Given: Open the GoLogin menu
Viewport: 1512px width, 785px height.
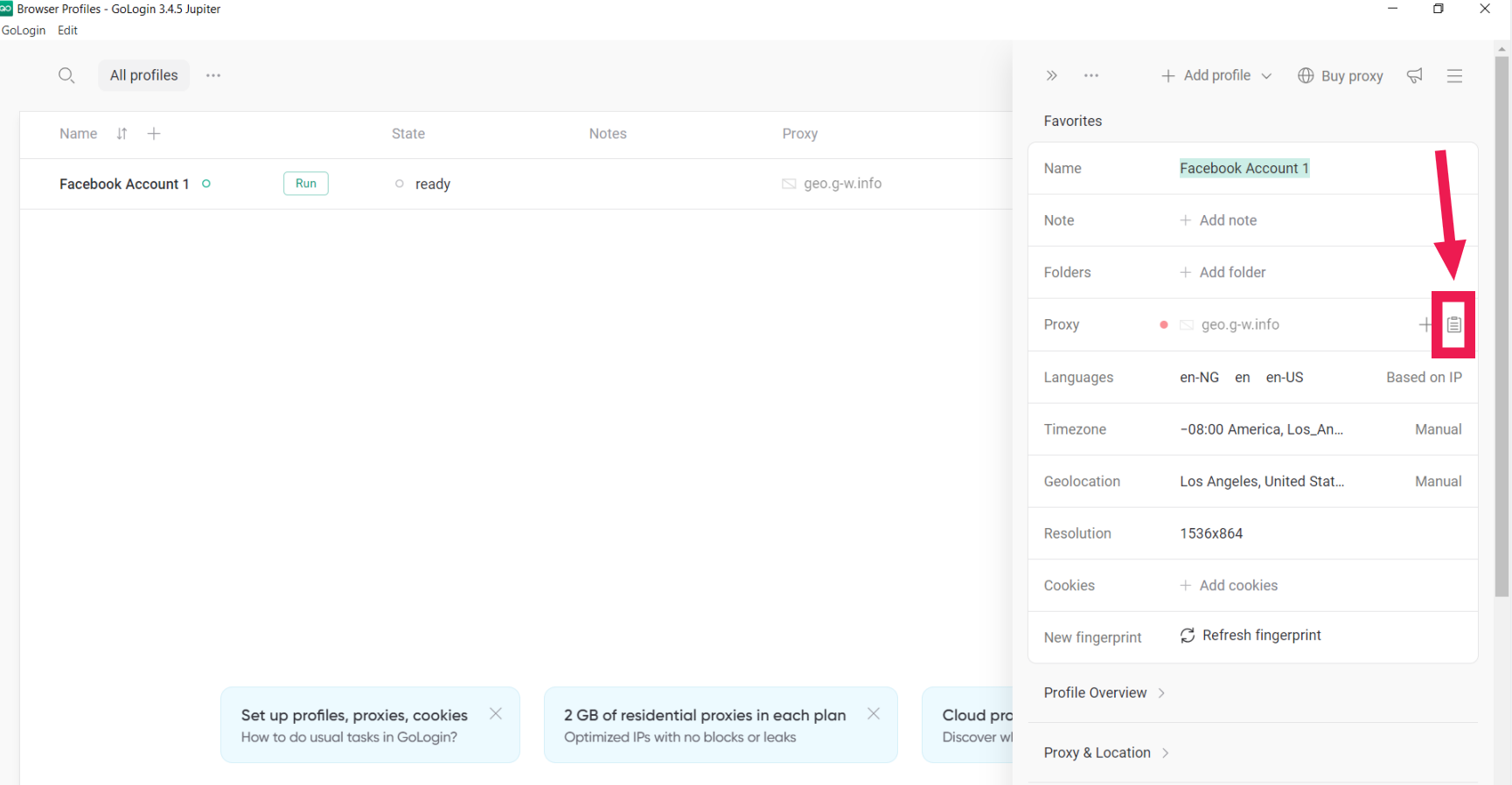Looking at the screenshot, I should coord(24,31).
